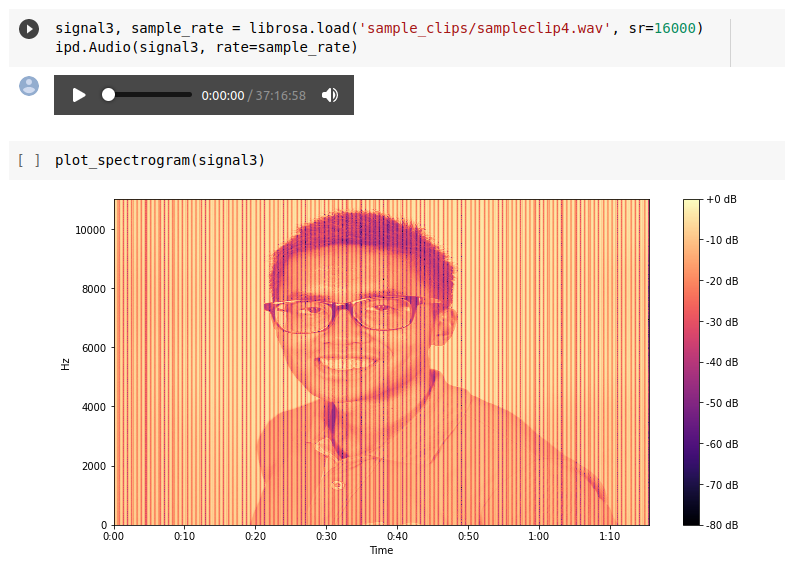Screen dimensions: 785x573
Task: Click the 0:30 time tick label
Action: click(x=326, y=536)
